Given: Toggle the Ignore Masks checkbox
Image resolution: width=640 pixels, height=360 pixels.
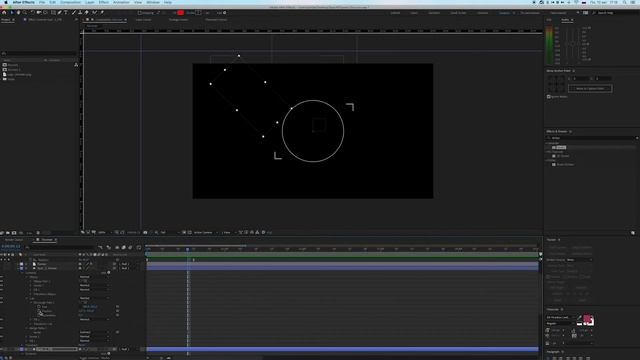Looking at the screenshot, I should (x=549, y=97).
